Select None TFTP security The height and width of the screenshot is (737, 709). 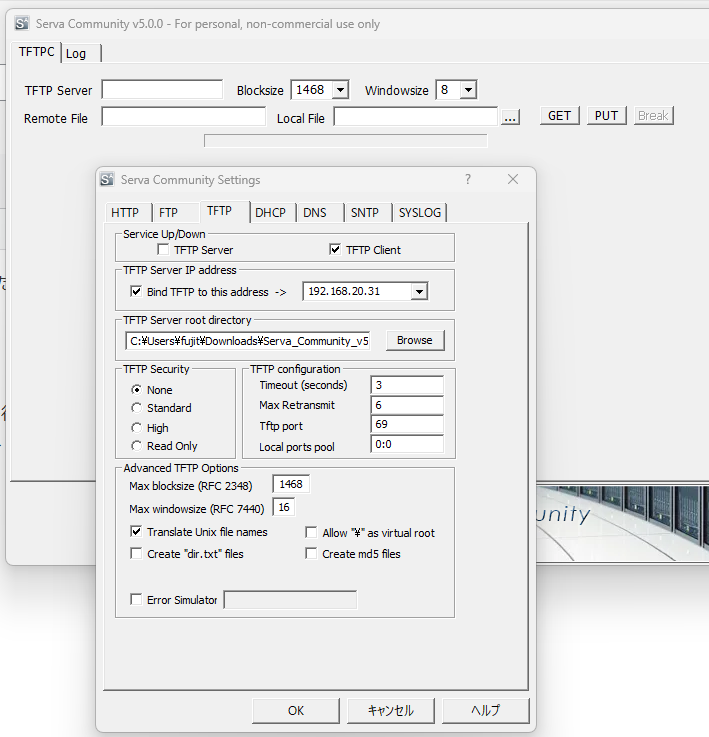(136, 389)
